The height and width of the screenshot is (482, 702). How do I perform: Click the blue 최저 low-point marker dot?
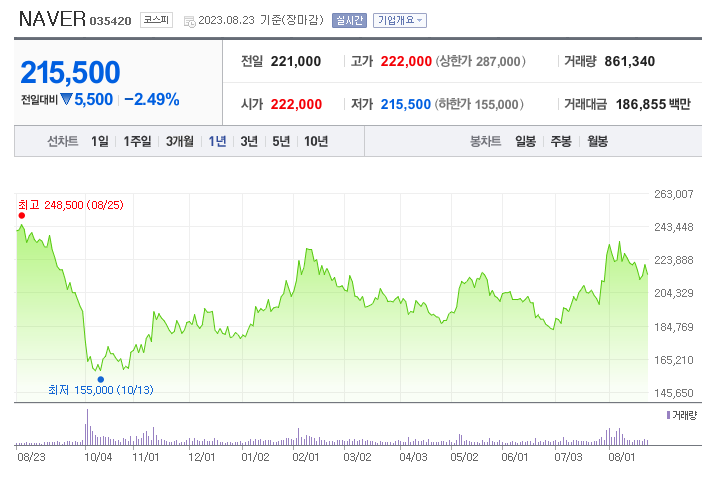[x=101, y=380]
